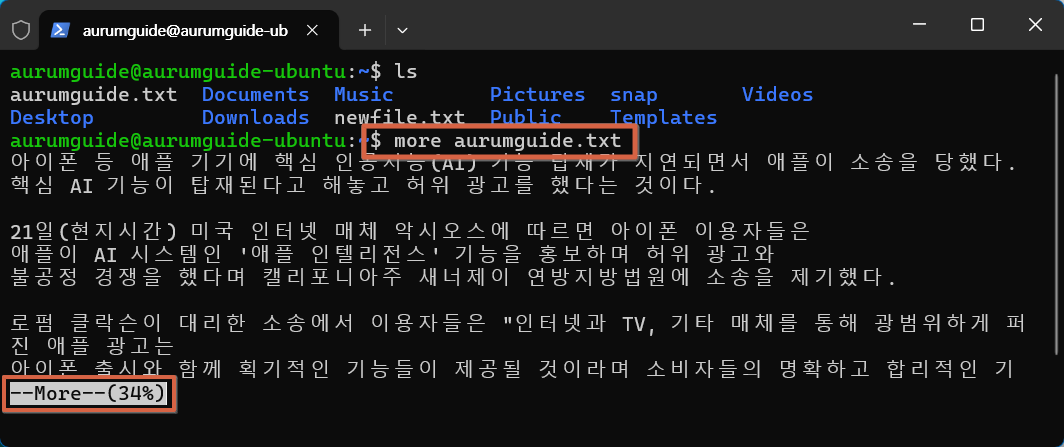Maximize the terminal window

pyautogui.click(x=977, y=25)
